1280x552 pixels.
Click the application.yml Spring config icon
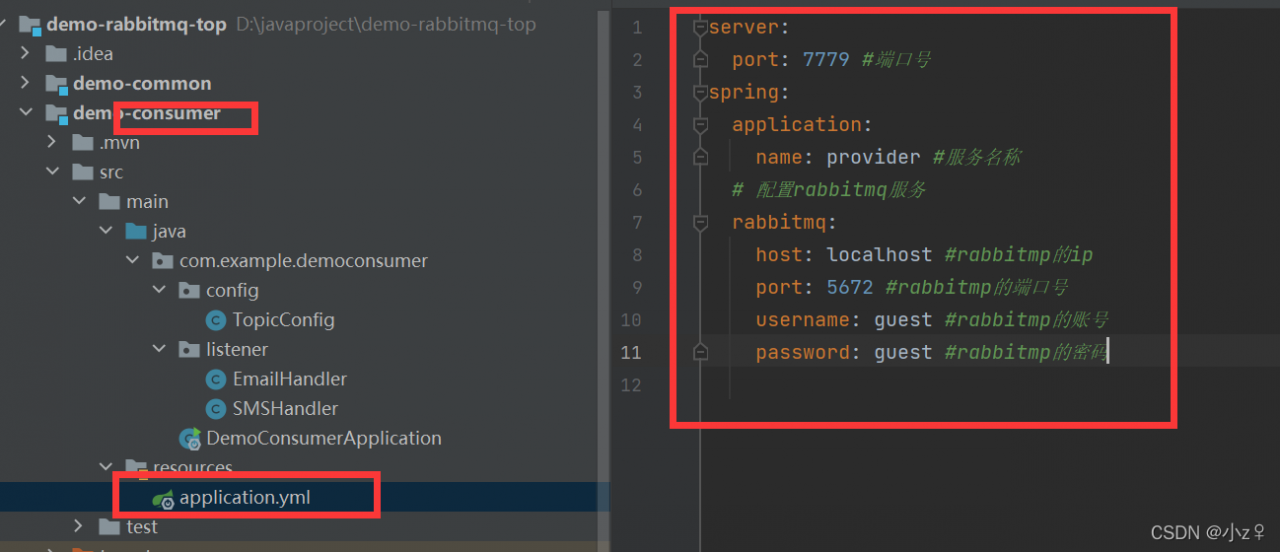162,497
